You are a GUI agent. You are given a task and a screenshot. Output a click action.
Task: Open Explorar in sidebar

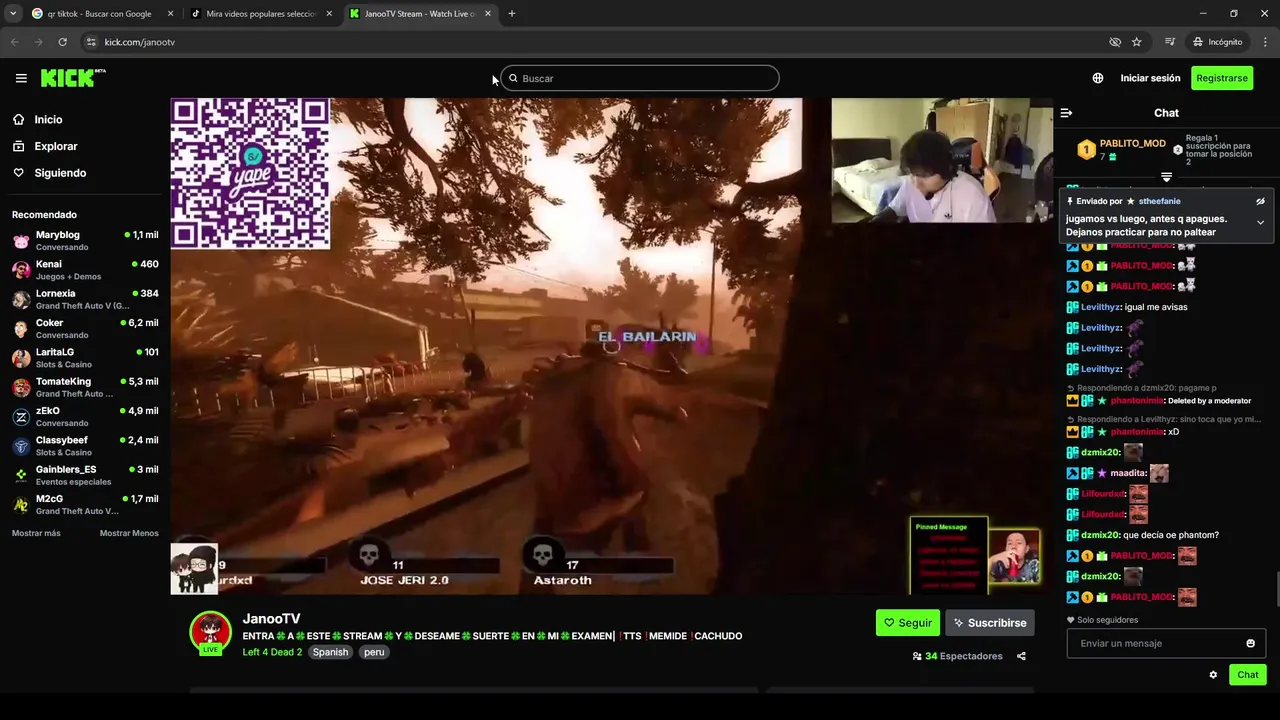click(x=55, y=146)
